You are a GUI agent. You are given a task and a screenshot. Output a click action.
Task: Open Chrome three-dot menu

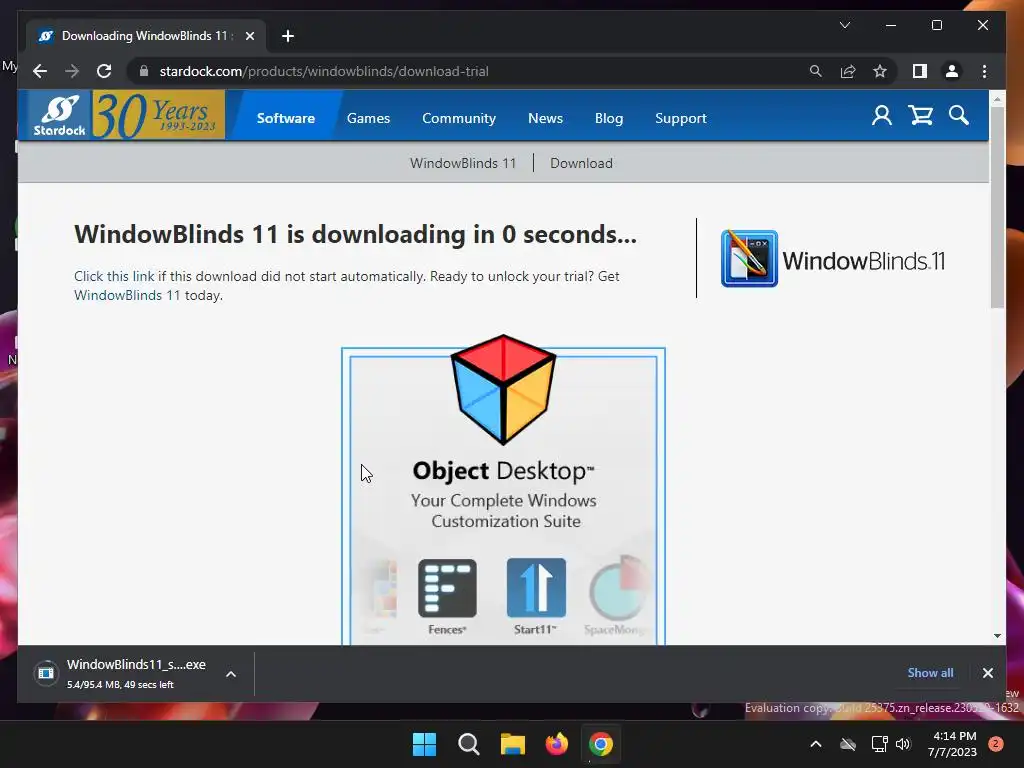[x=984, y=71]
